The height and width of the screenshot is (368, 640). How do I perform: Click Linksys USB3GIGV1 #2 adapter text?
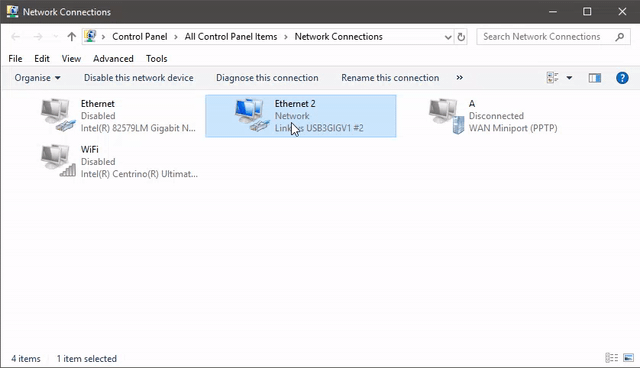pyautogui.click(x=319, y=128)
